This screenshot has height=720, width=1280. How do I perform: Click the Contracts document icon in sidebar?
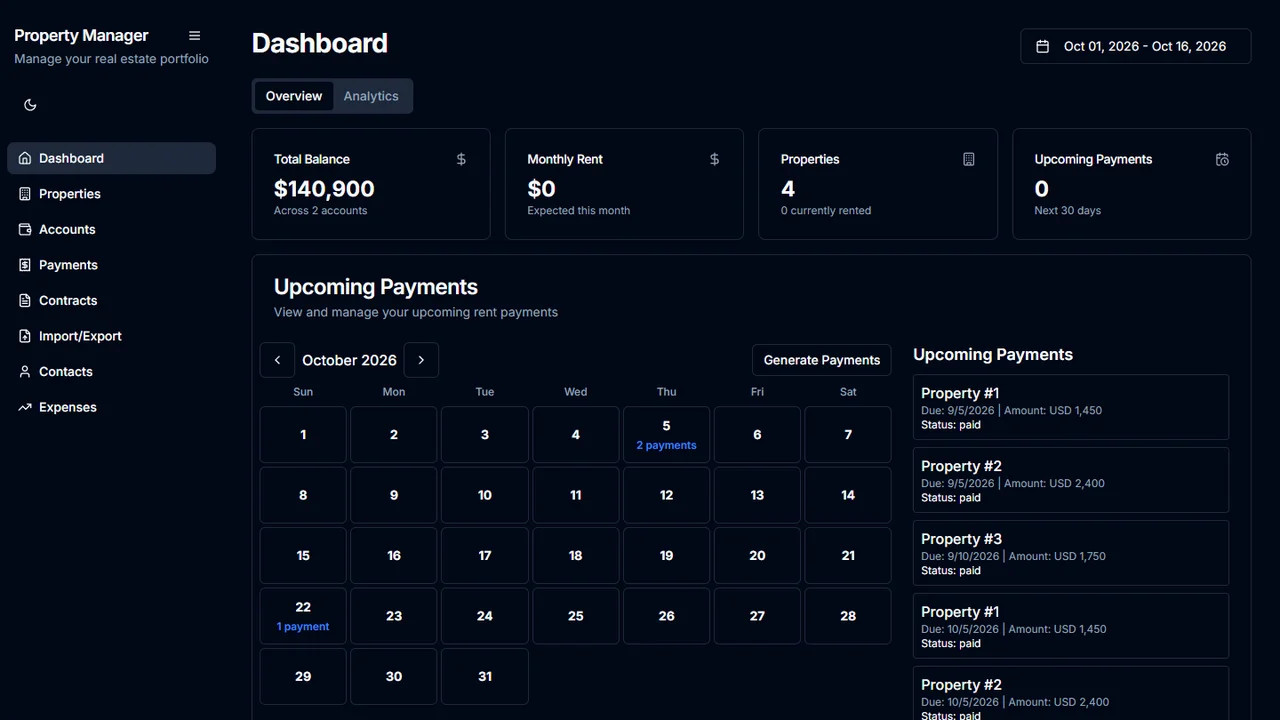coord(25,300)
